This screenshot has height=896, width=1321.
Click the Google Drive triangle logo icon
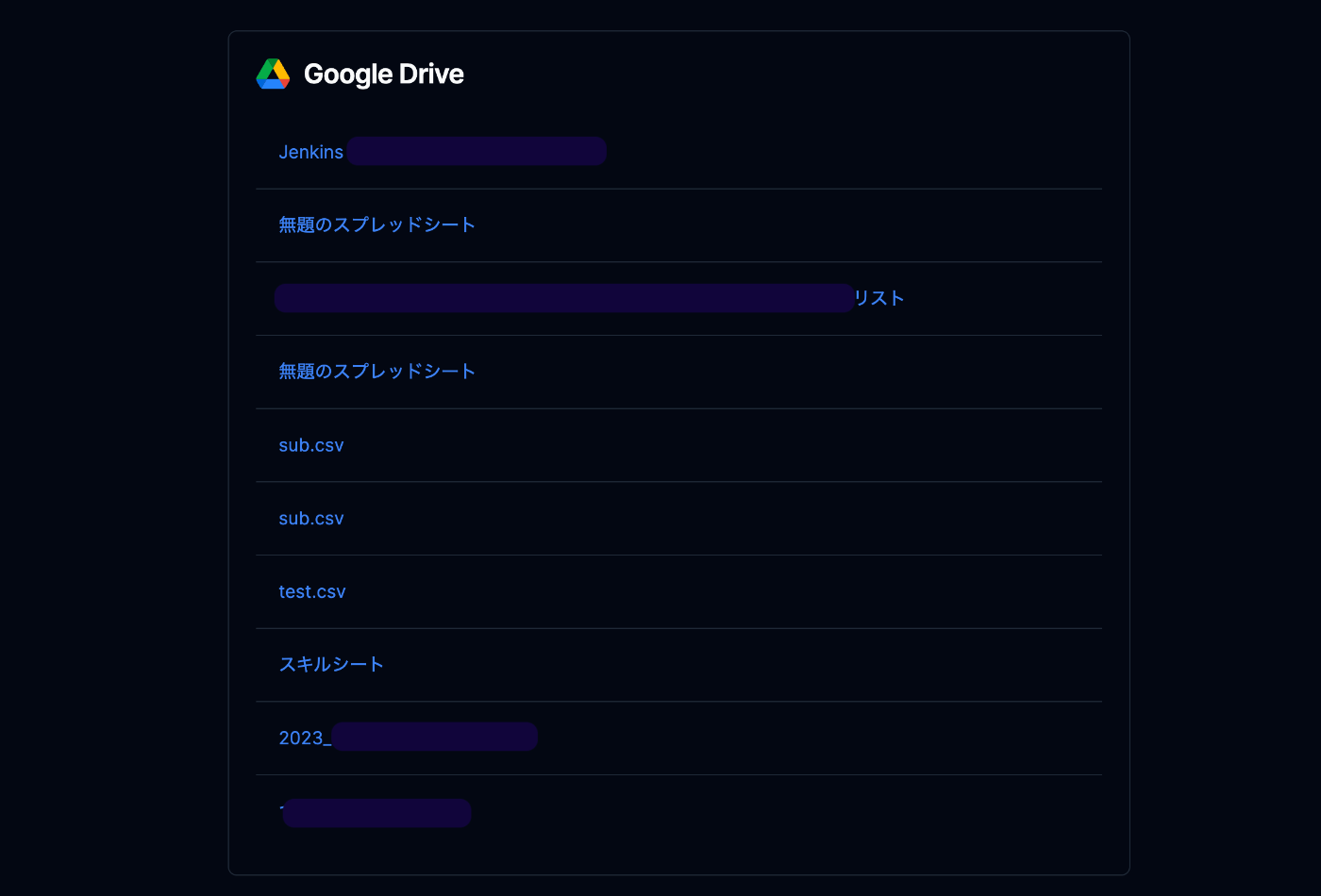(x=273, y=74)
